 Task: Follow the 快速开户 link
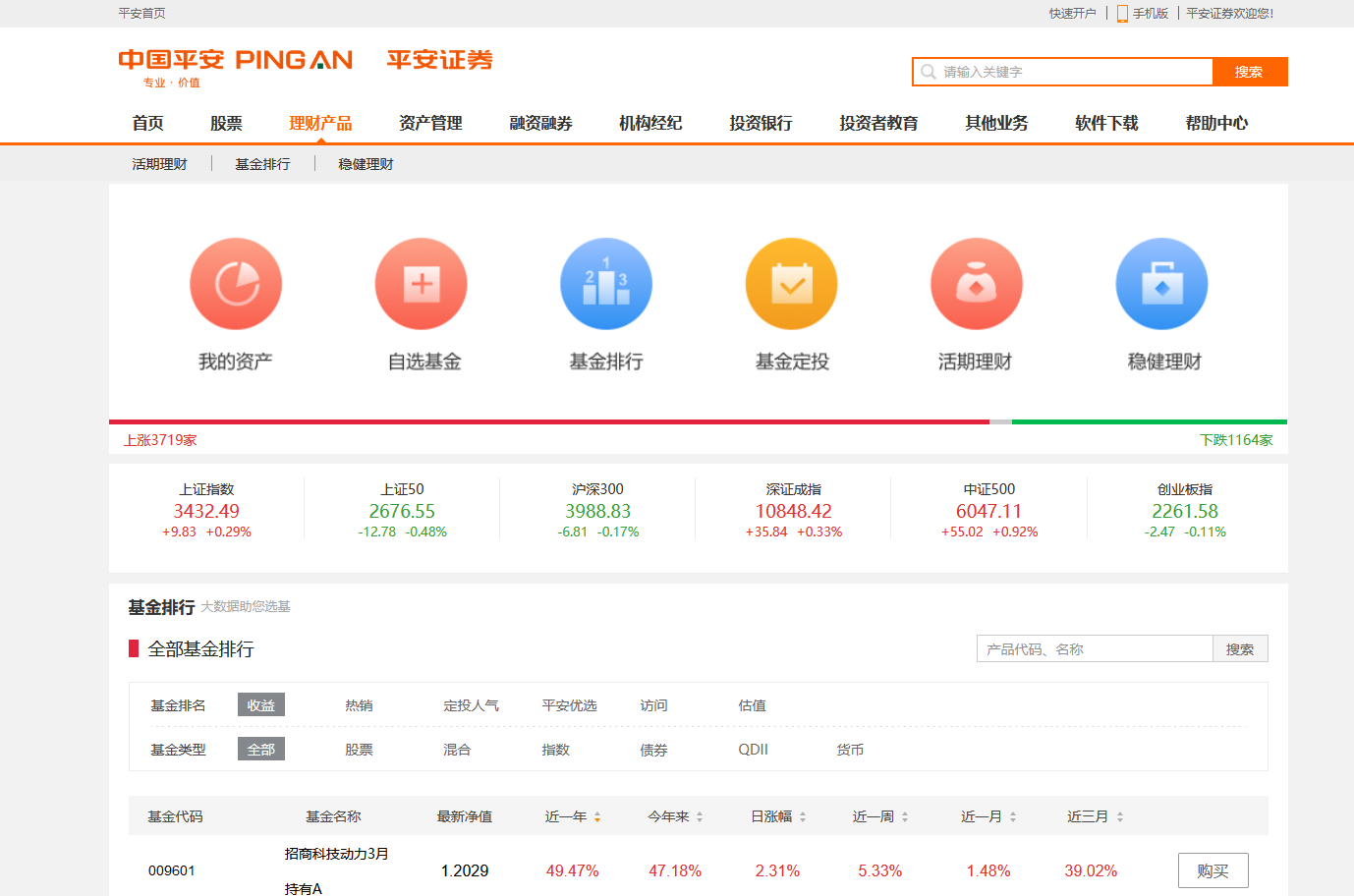click(x=1072, y=14)
